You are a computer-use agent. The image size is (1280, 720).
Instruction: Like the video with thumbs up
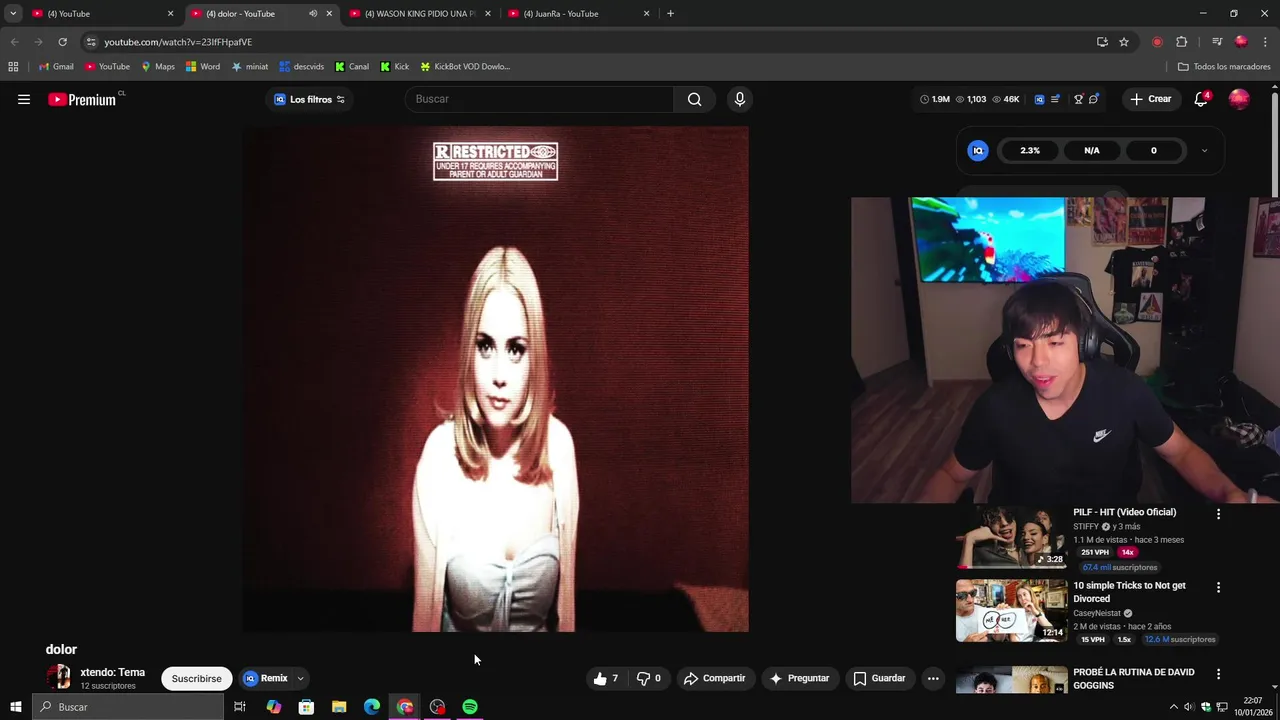click(x=606, y=678)
